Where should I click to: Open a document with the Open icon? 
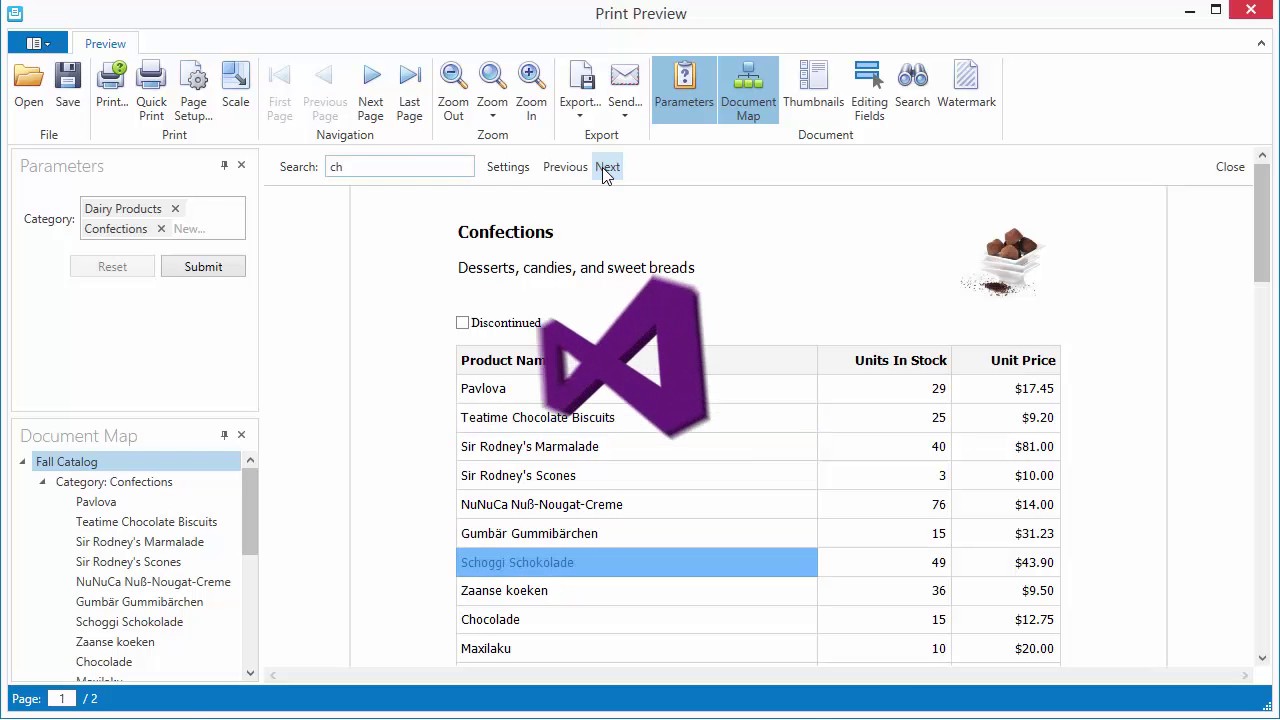(x=29, y=86)
